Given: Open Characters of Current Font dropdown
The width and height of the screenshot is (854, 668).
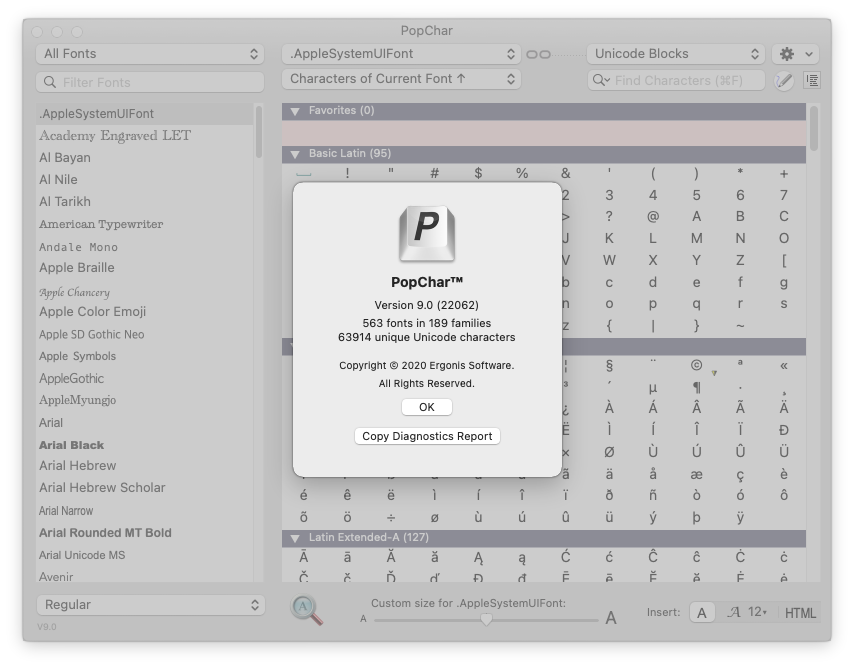Looking at the screenshot, I should (x=401, y=79).
